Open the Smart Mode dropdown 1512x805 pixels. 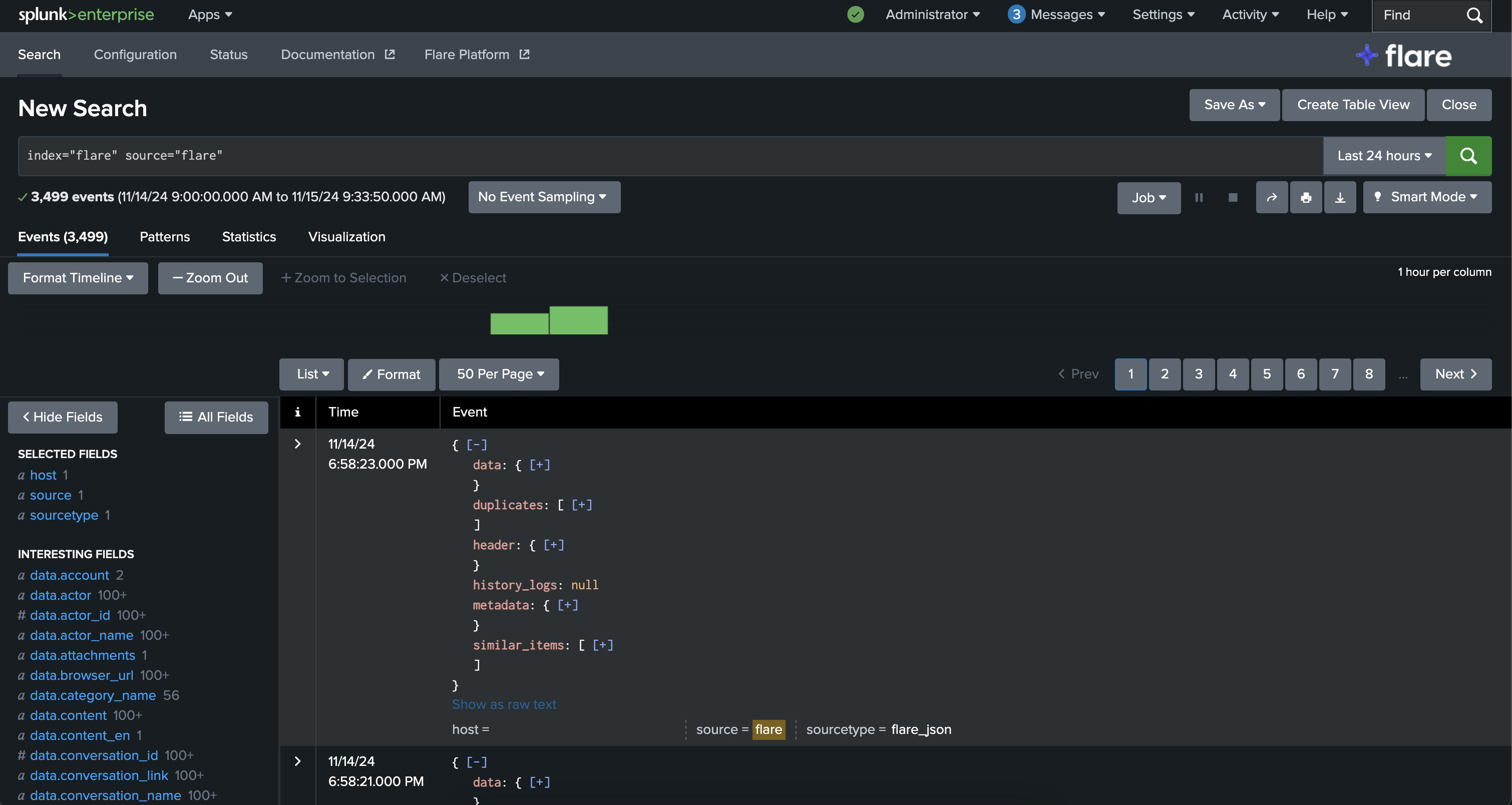coord(1426,197)
